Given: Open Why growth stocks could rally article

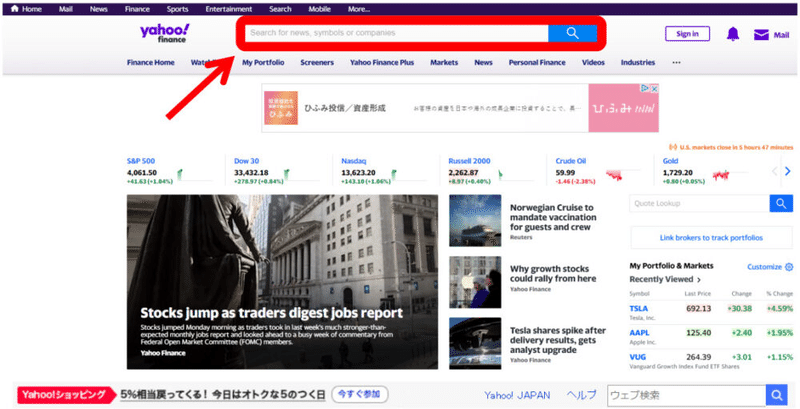Looking at the screenshot, I should pos(553,274).
